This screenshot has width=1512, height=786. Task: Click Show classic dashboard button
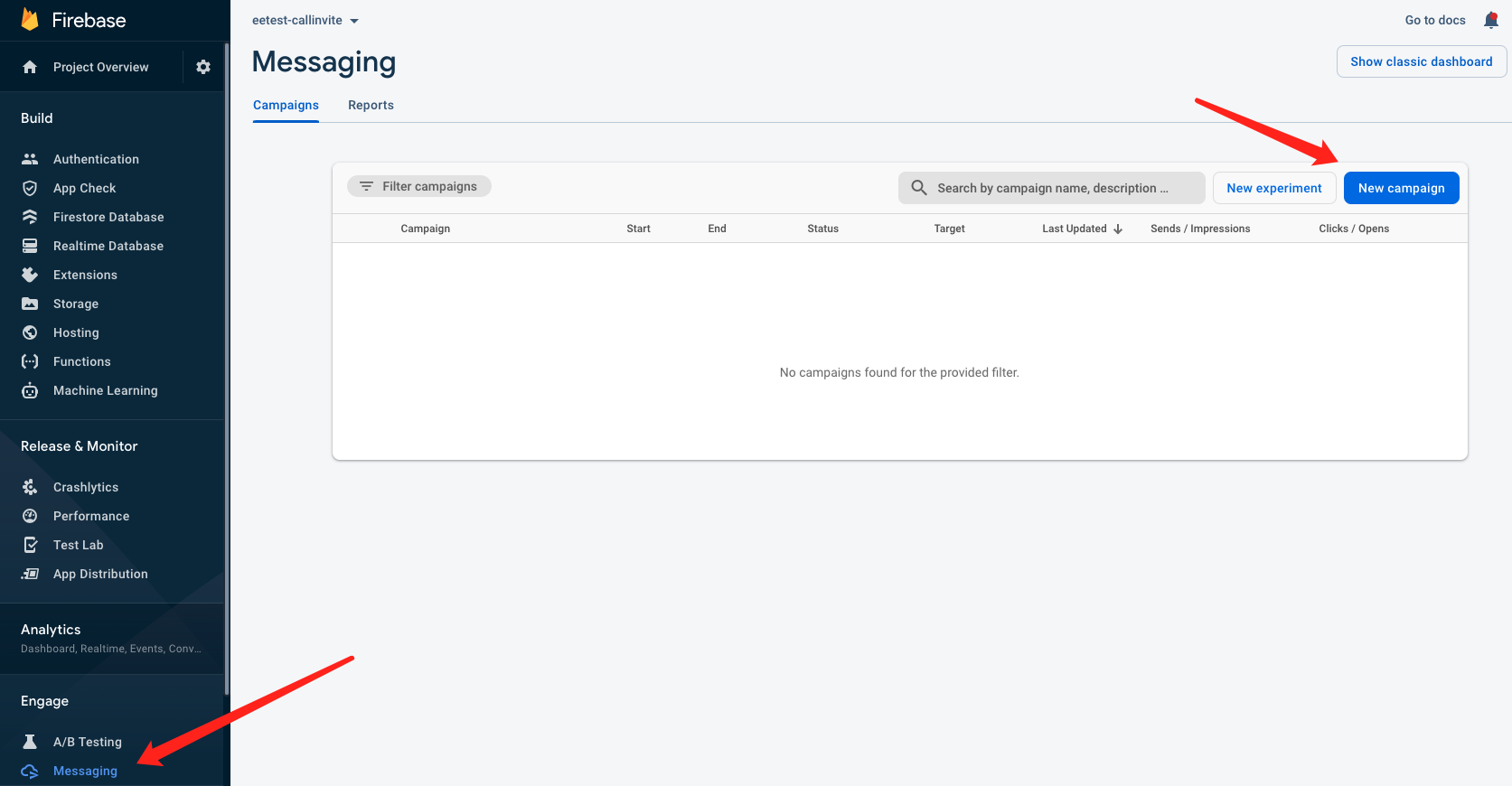(1422, 61)
